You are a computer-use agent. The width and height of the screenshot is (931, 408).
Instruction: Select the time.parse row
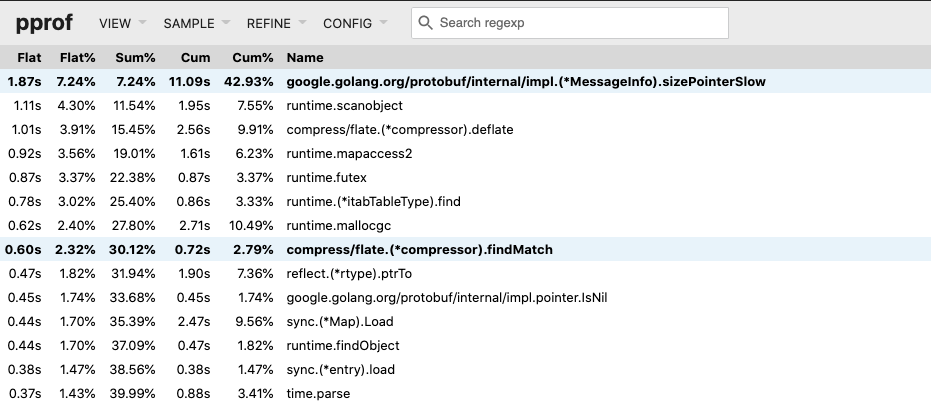(x=466, y=393)
